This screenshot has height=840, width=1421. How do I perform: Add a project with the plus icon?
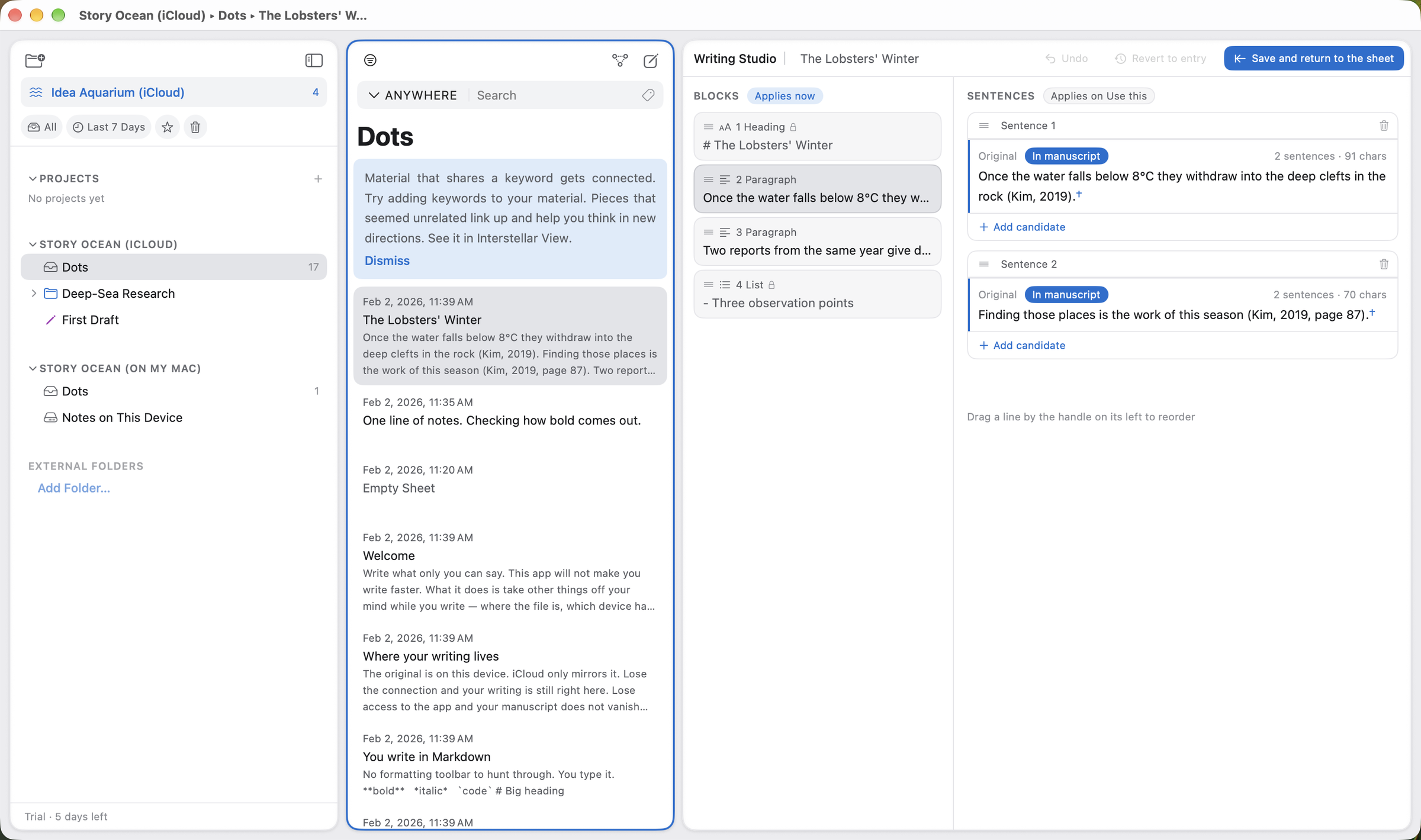point(318,179)
